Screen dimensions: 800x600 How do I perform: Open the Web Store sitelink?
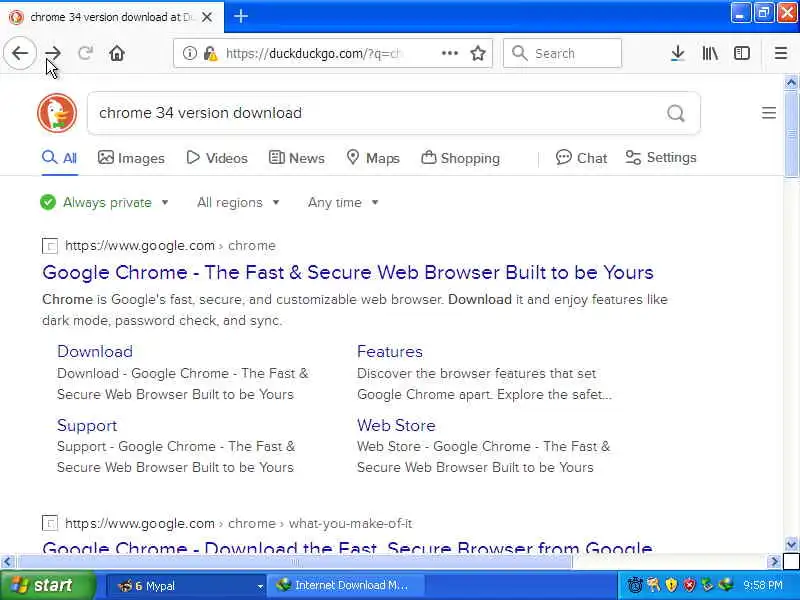(x=396, y=426)
